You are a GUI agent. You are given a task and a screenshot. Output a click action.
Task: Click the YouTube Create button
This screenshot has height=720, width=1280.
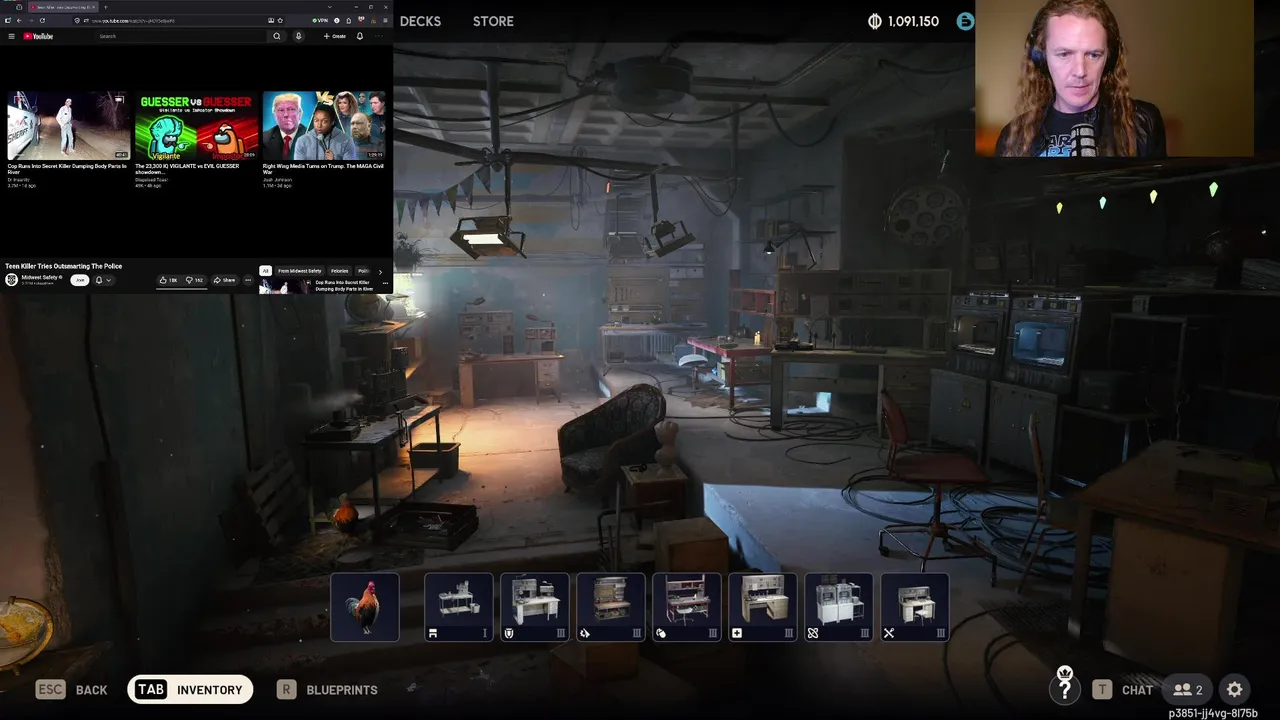click(x=335, y=36)
